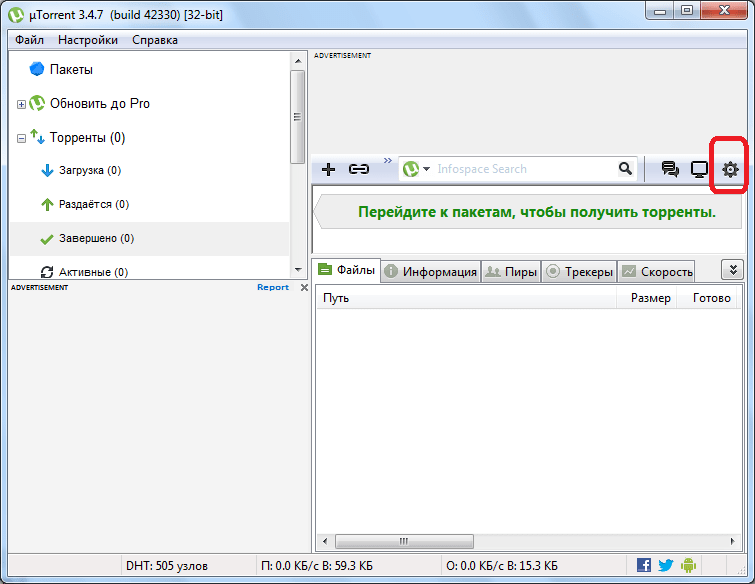The image size is (755, 584).
Task: Open the Файл menu
Action: [29, 40]
